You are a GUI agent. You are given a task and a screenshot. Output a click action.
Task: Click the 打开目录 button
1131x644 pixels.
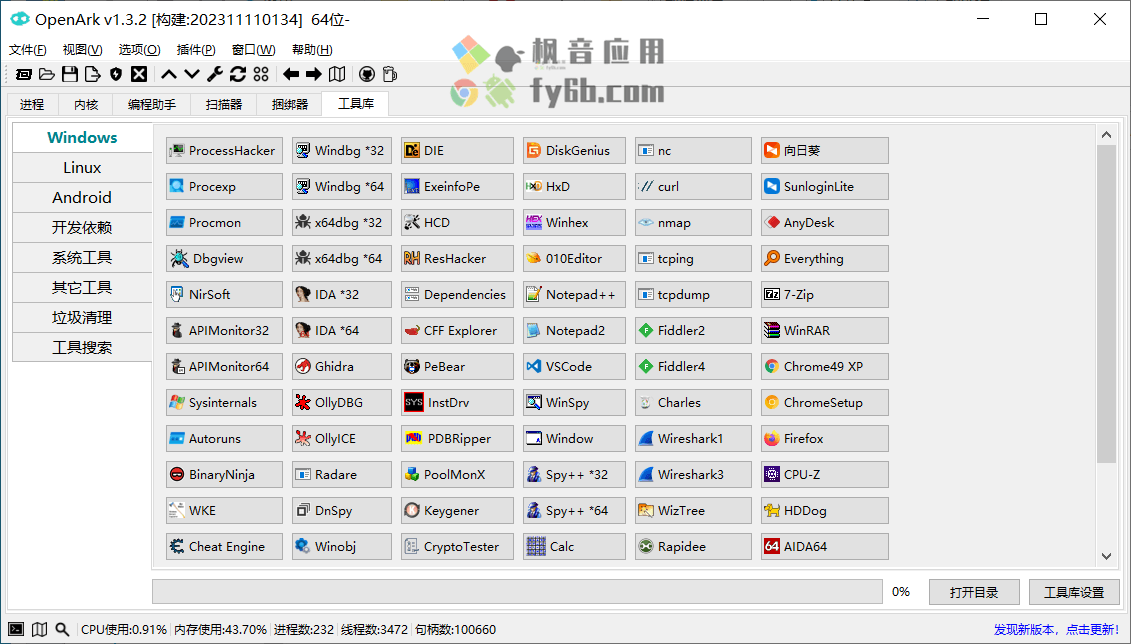(974, 592)
